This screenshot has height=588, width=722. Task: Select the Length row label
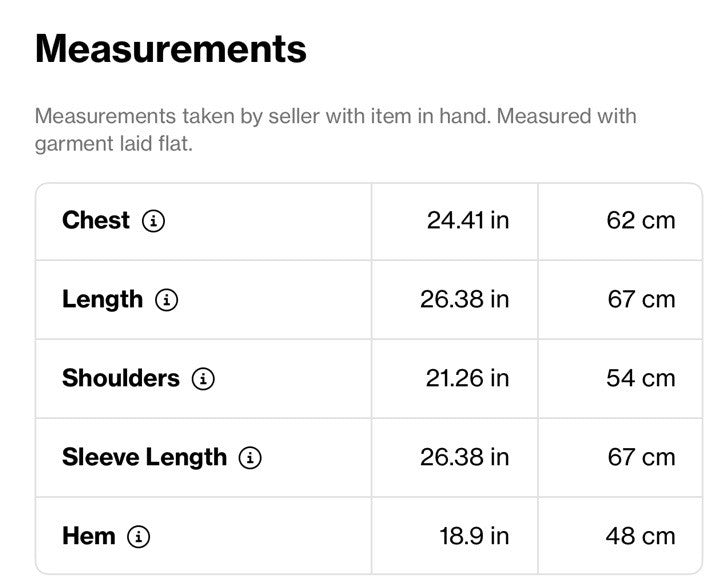[x=102, y=300]
